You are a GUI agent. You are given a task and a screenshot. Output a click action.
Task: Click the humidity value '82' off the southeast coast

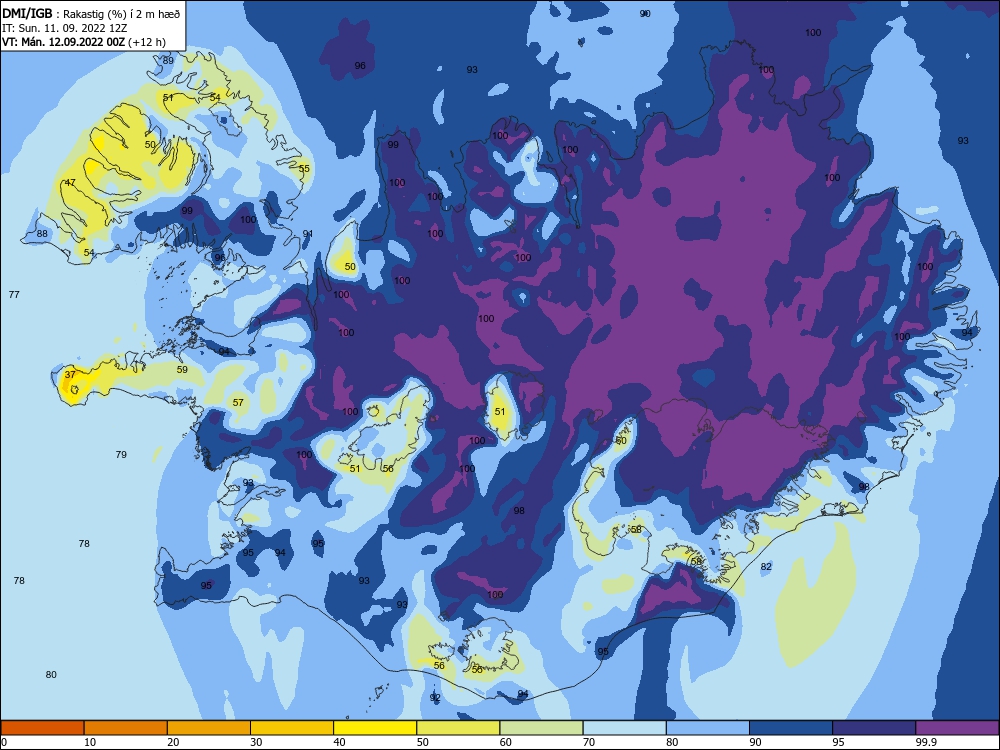coord(766,566)
